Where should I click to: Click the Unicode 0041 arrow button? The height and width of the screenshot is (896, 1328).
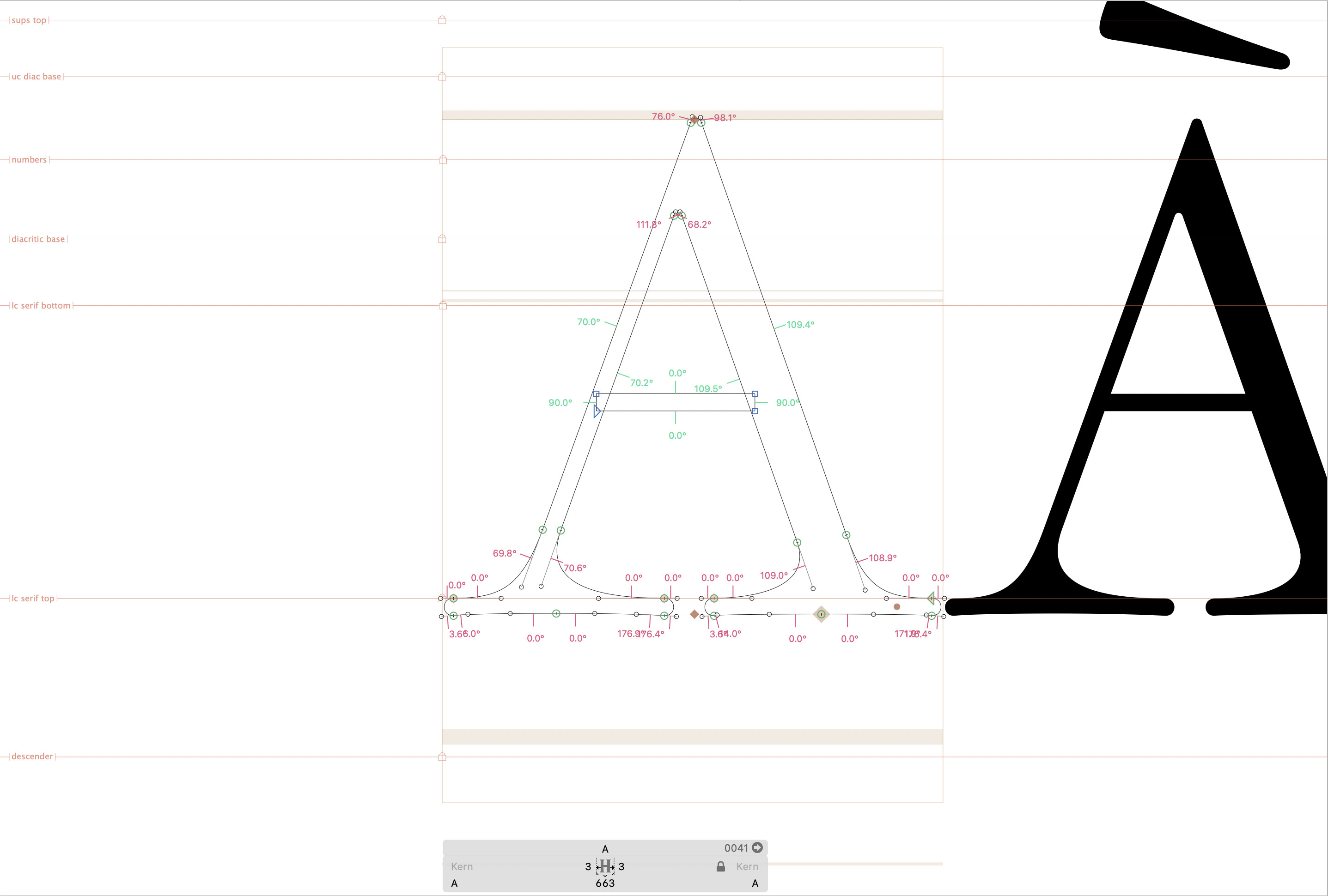[757, 848]
